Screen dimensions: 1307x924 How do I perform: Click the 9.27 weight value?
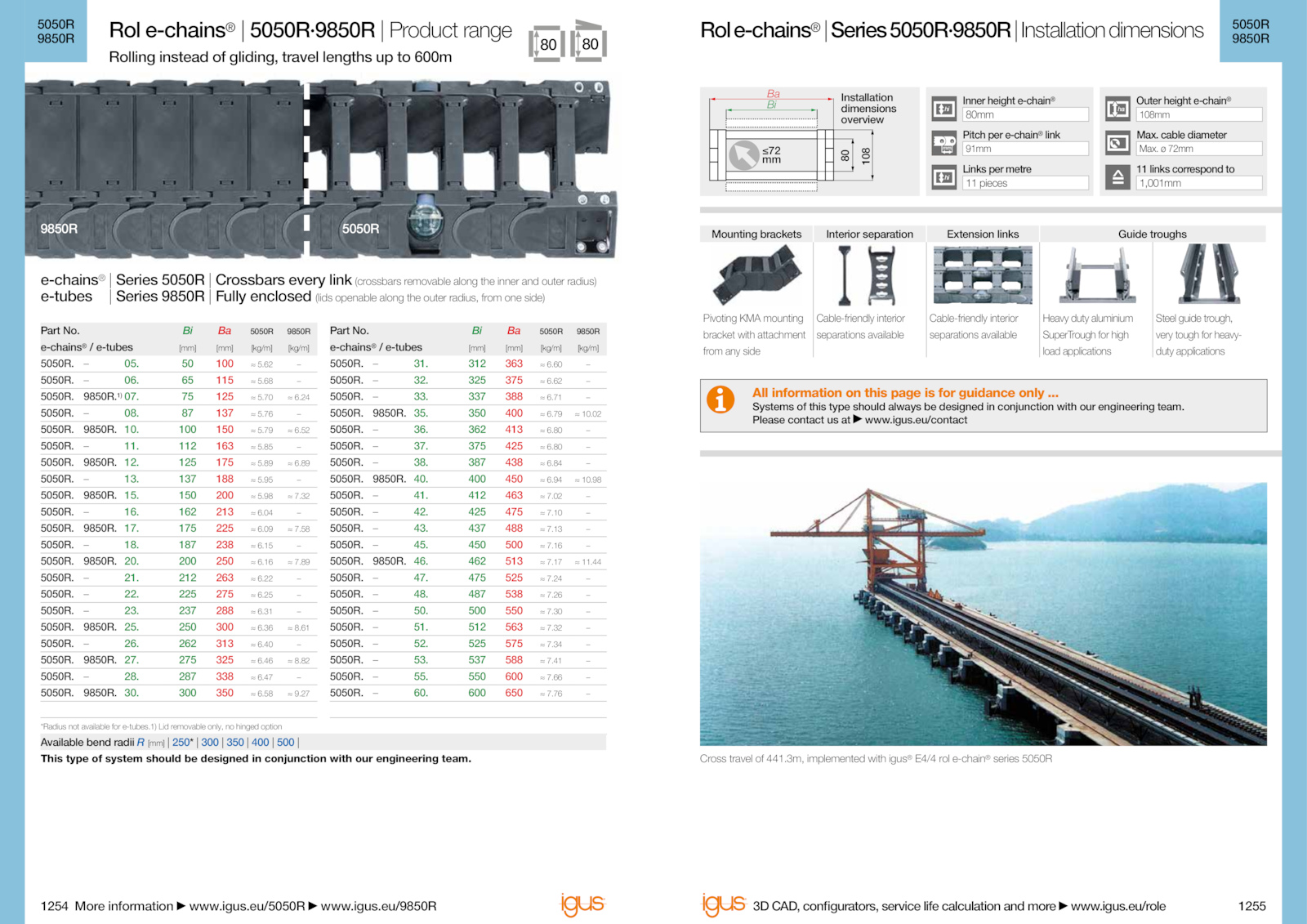coord(299,694)
